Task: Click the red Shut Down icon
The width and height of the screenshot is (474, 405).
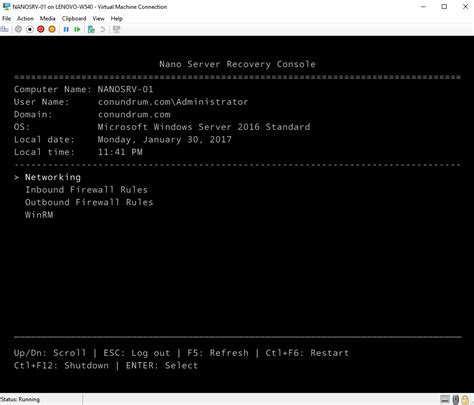Action: click(41, 29)
